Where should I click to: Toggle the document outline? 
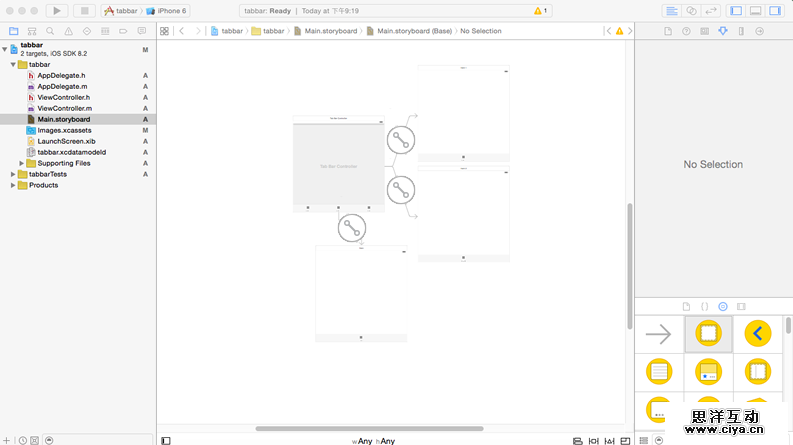(x=166, y=441)
